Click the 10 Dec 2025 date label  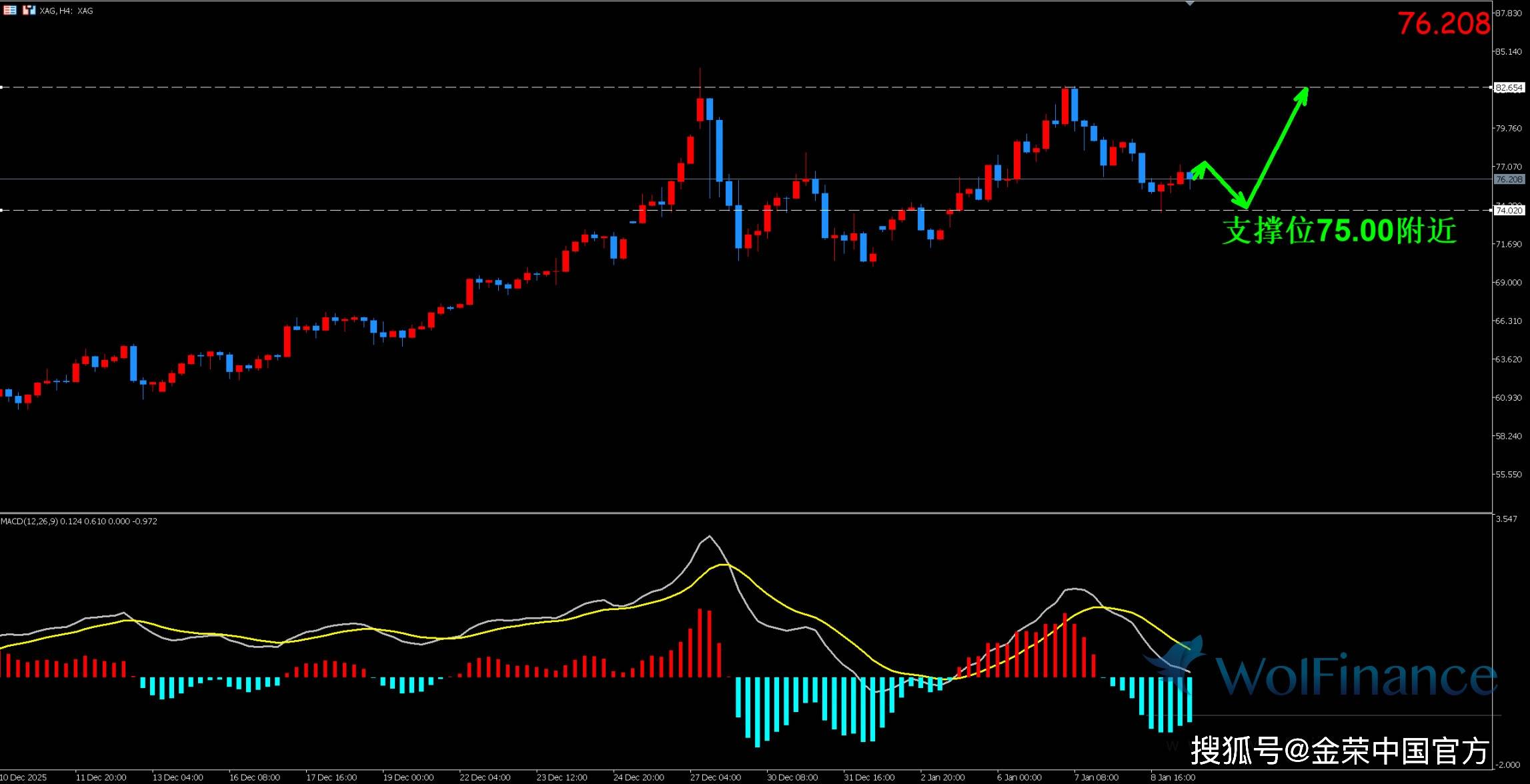[24, 777]
